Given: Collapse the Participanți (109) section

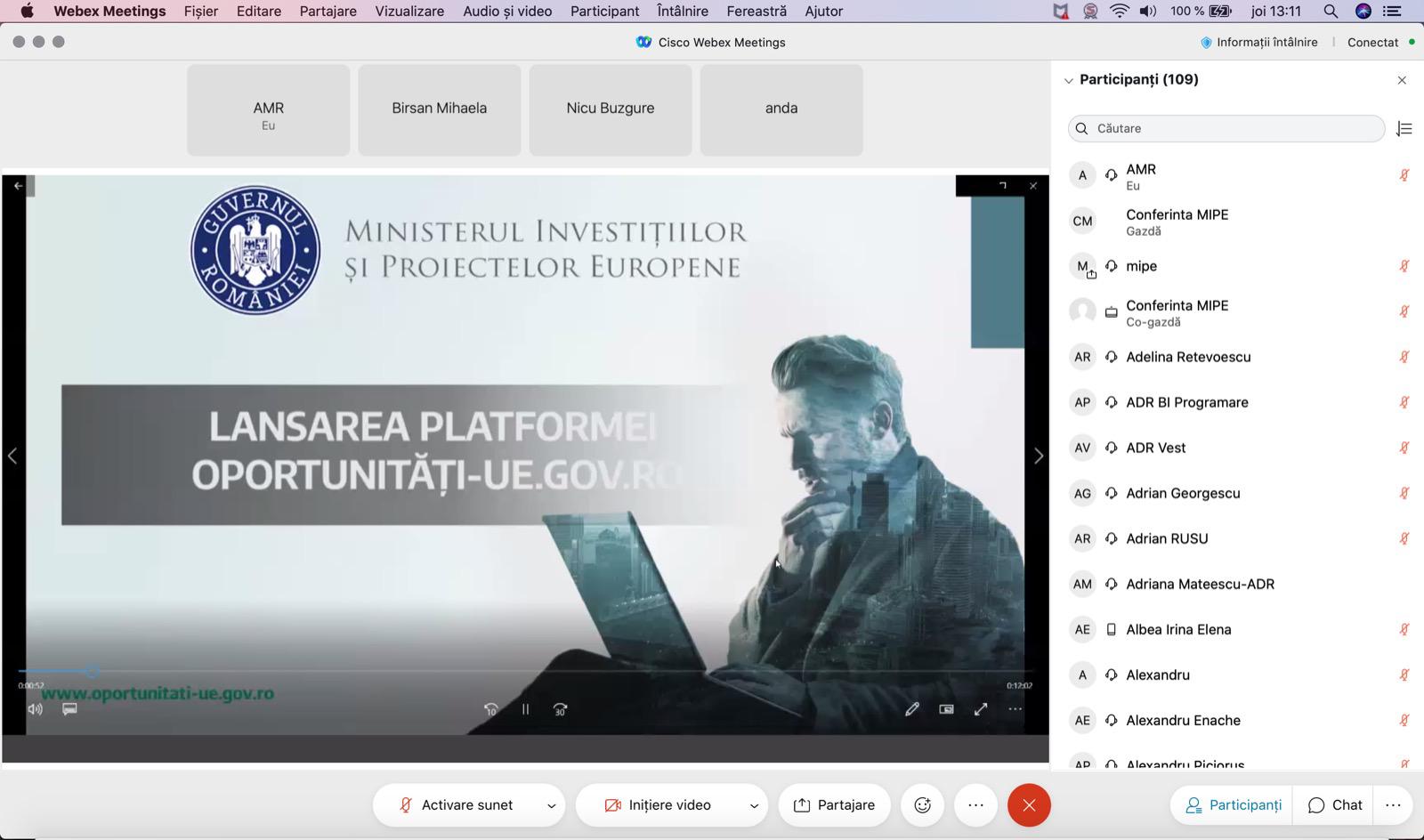Looking at the screenshot, I should 1068,80.
